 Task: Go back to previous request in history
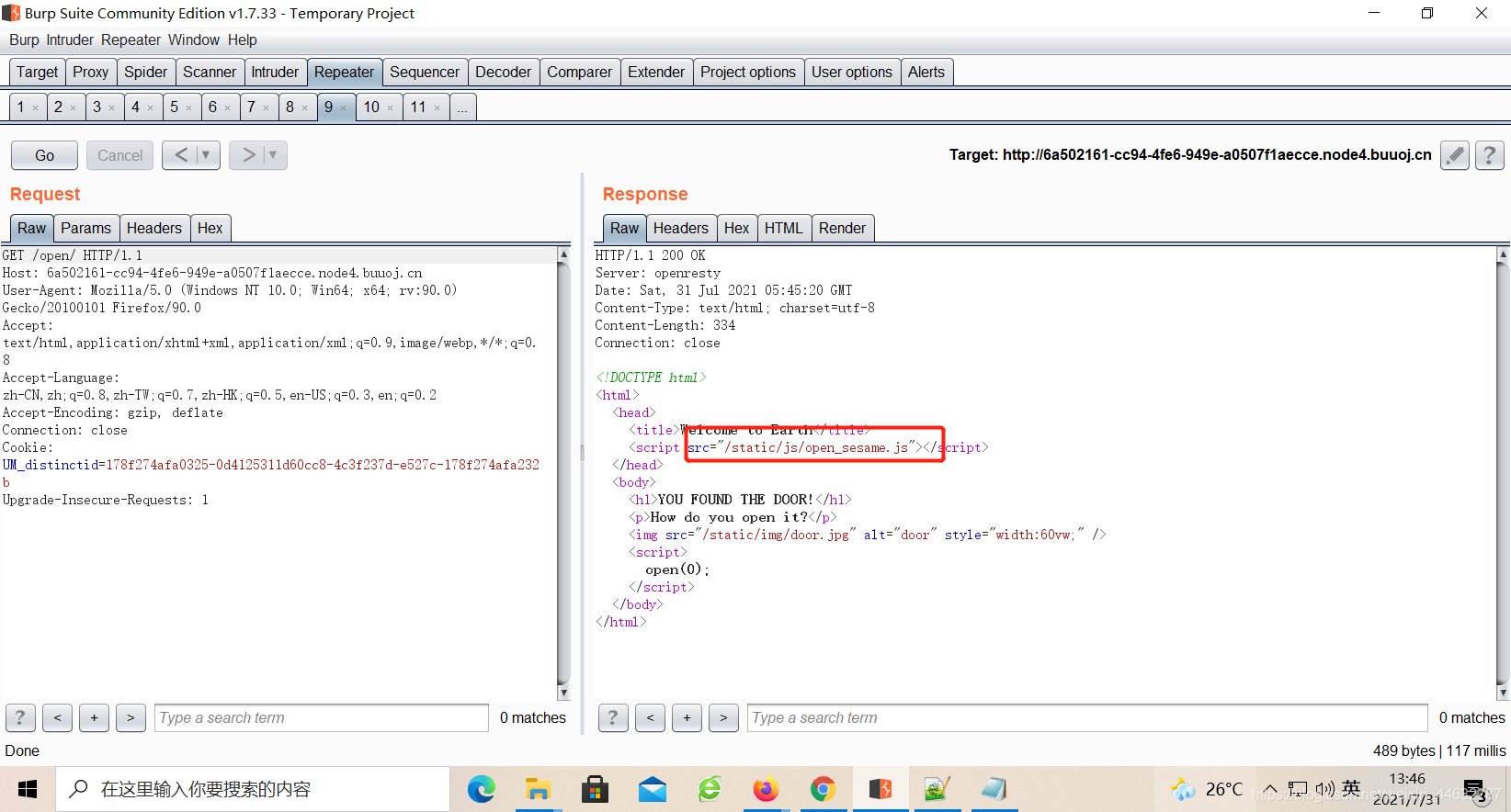coord(181,155)
